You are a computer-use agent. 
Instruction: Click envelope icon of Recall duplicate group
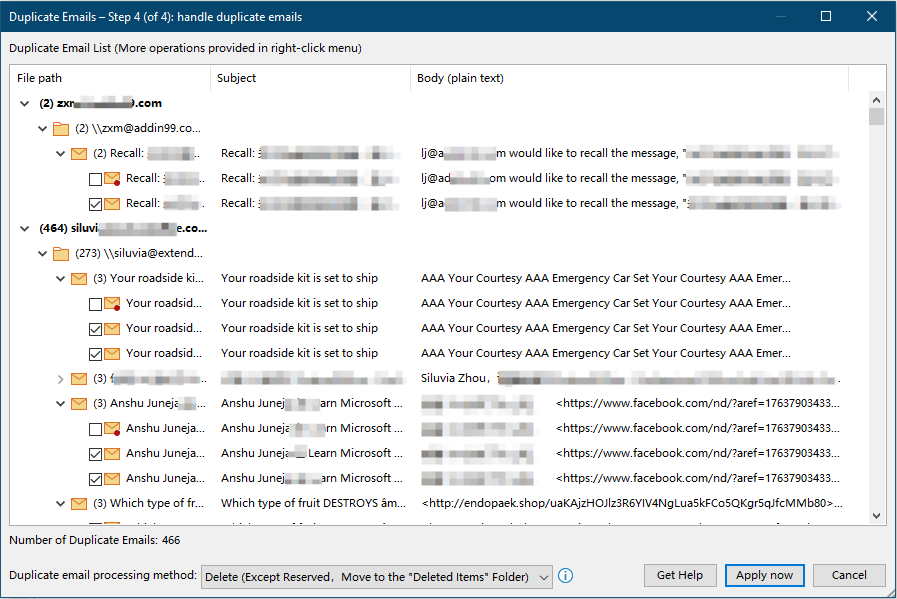coord(79,154)
